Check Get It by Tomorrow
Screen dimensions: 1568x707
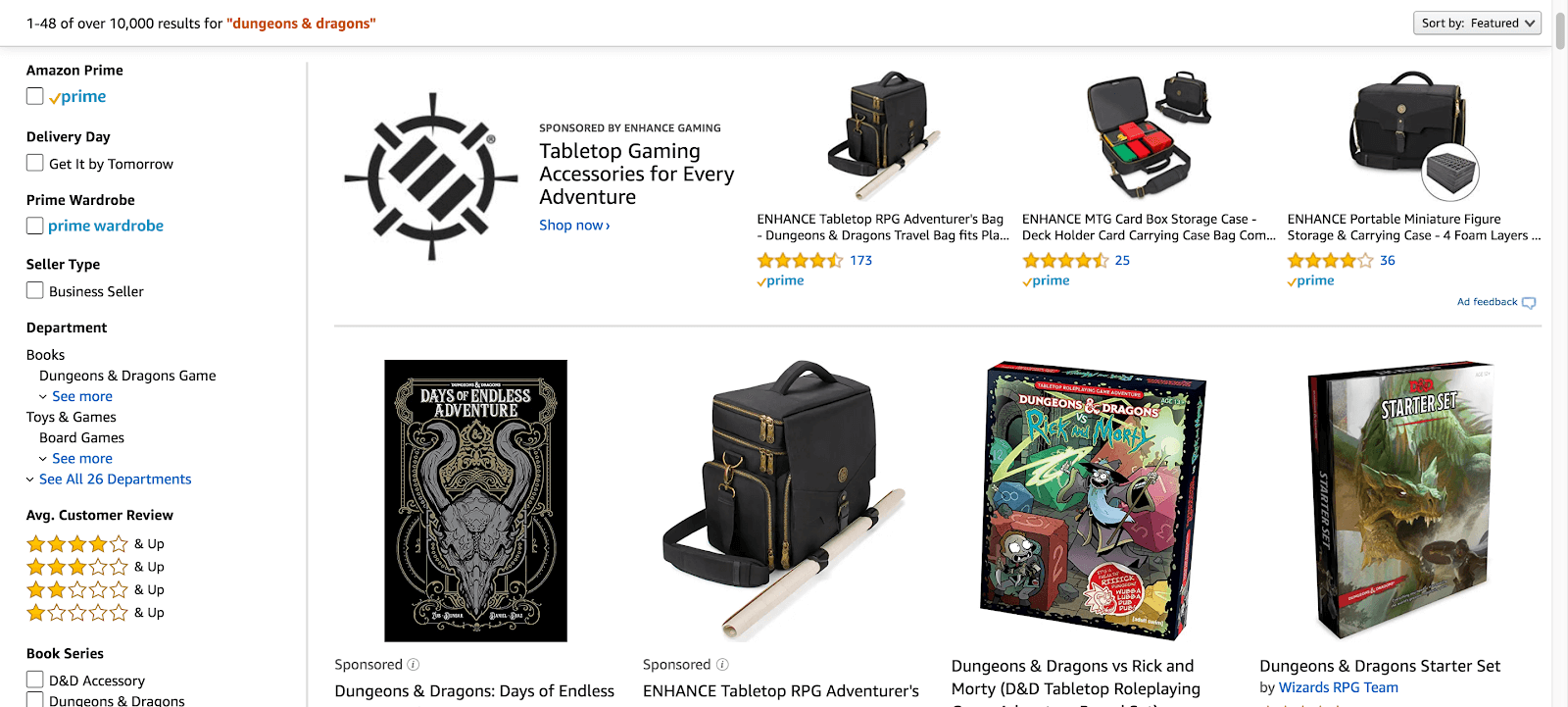(35, 163)
